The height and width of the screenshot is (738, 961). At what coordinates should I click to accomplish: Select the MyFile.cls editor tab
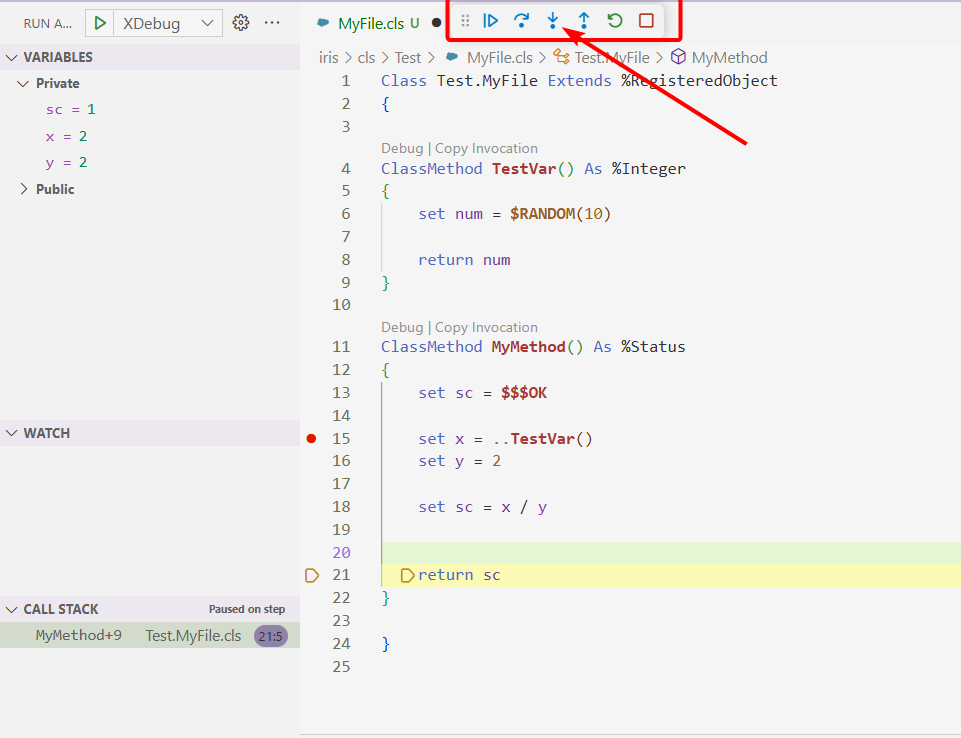[x=371, y=22]
